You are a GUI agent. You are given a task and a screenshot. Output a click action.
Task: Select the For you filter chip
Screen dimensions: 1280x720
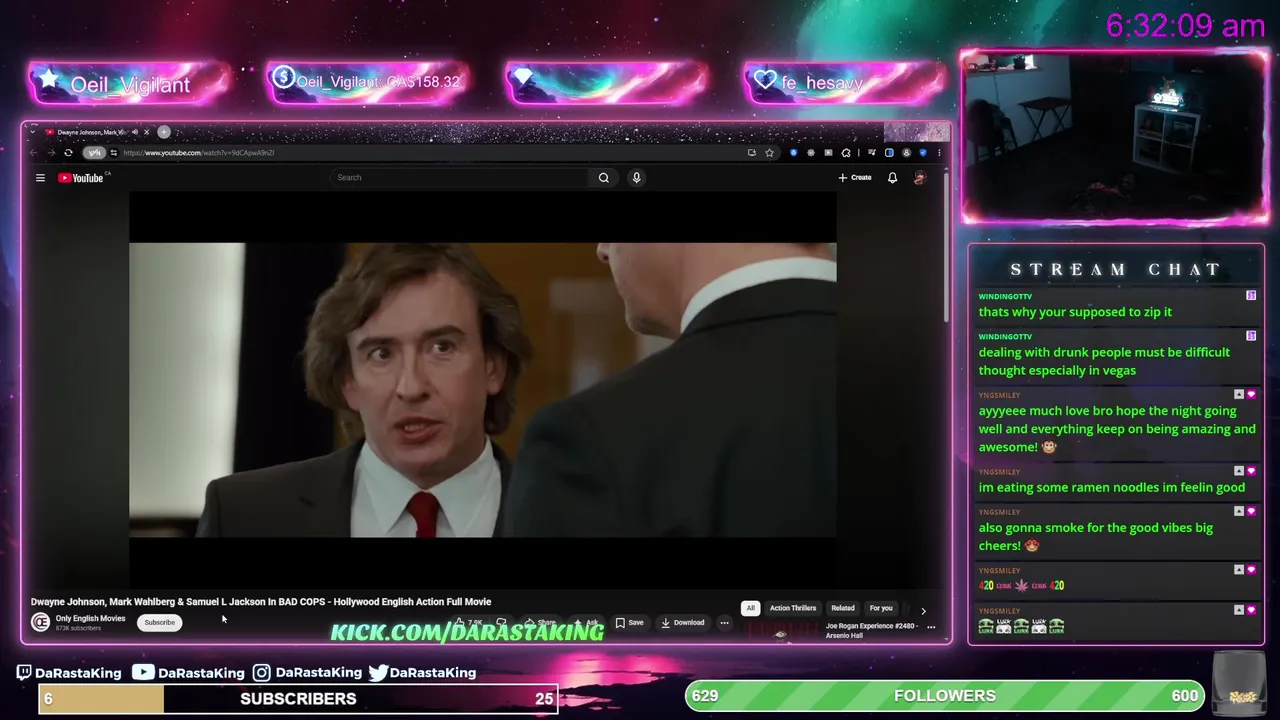(881, 608)
